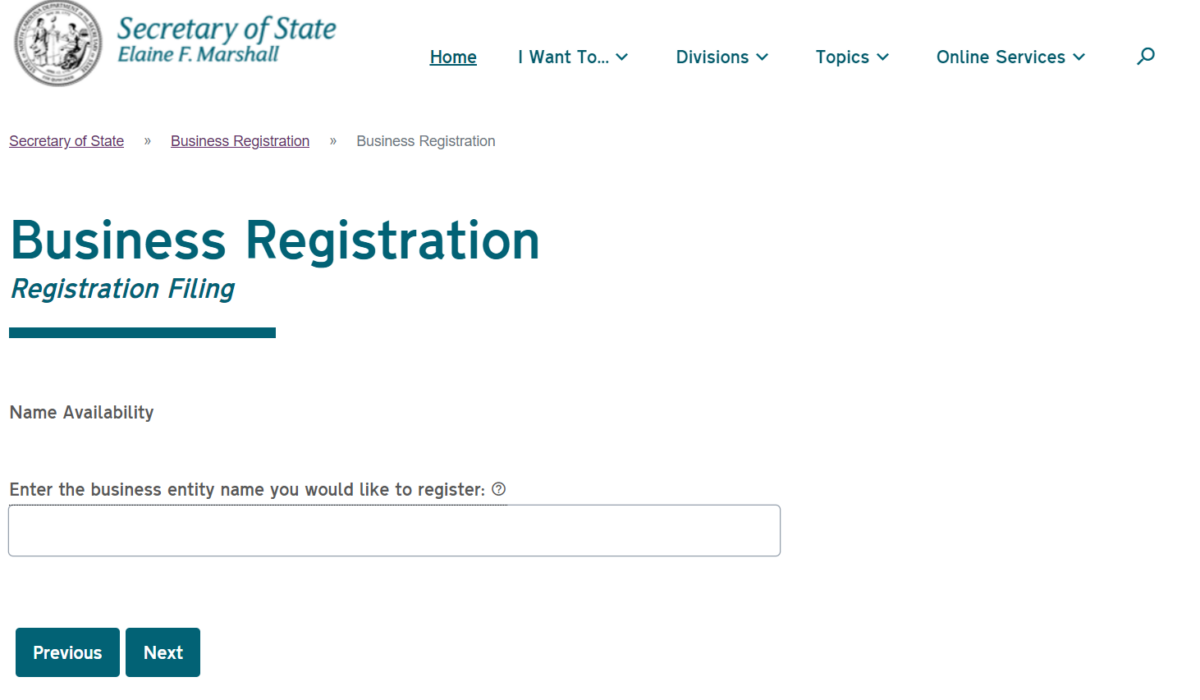Click the Previous button

67,652
